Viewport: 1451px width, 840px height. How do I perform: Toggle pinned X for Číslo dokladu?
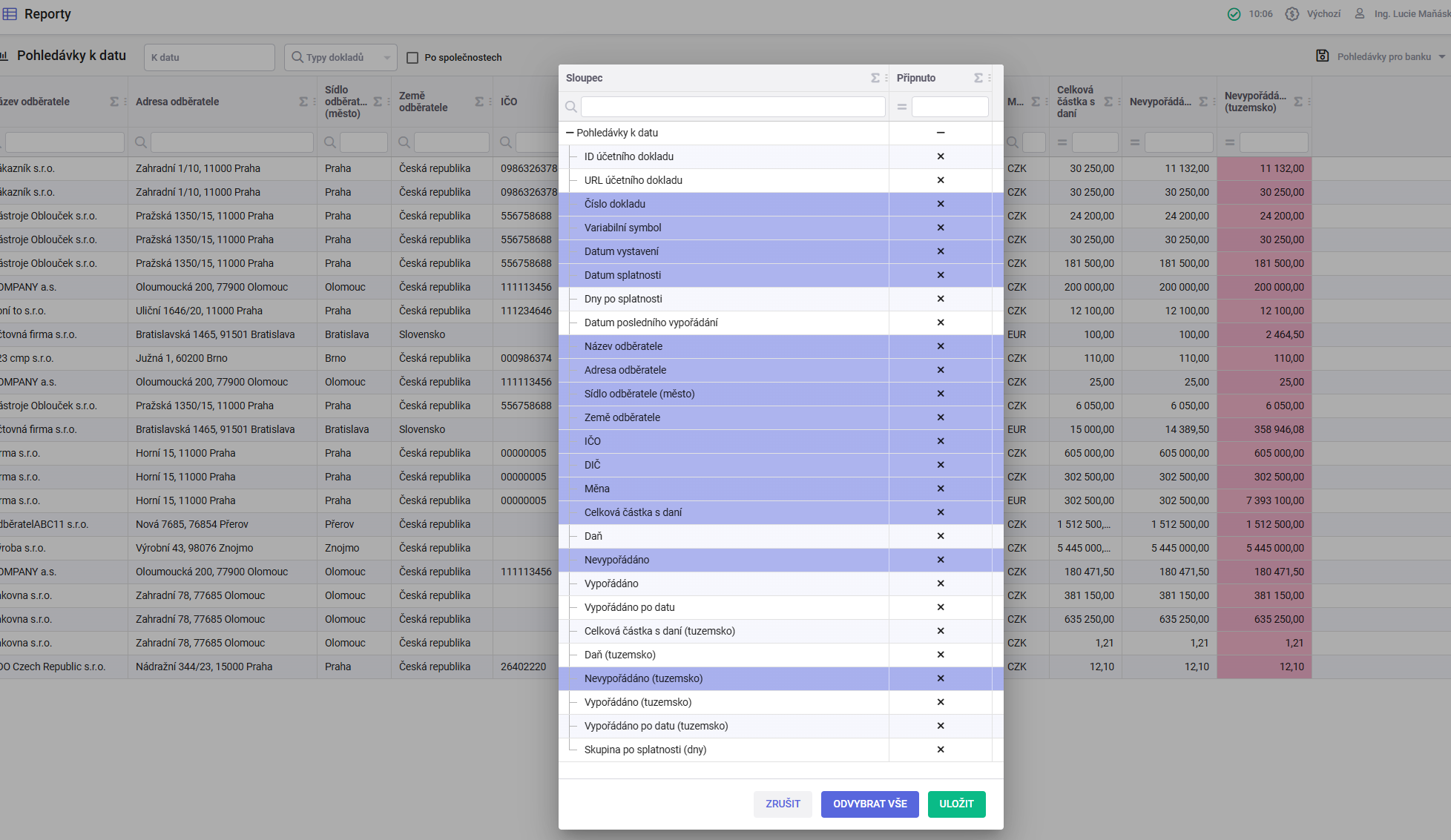pyautogui.click(x=940, y=204)
